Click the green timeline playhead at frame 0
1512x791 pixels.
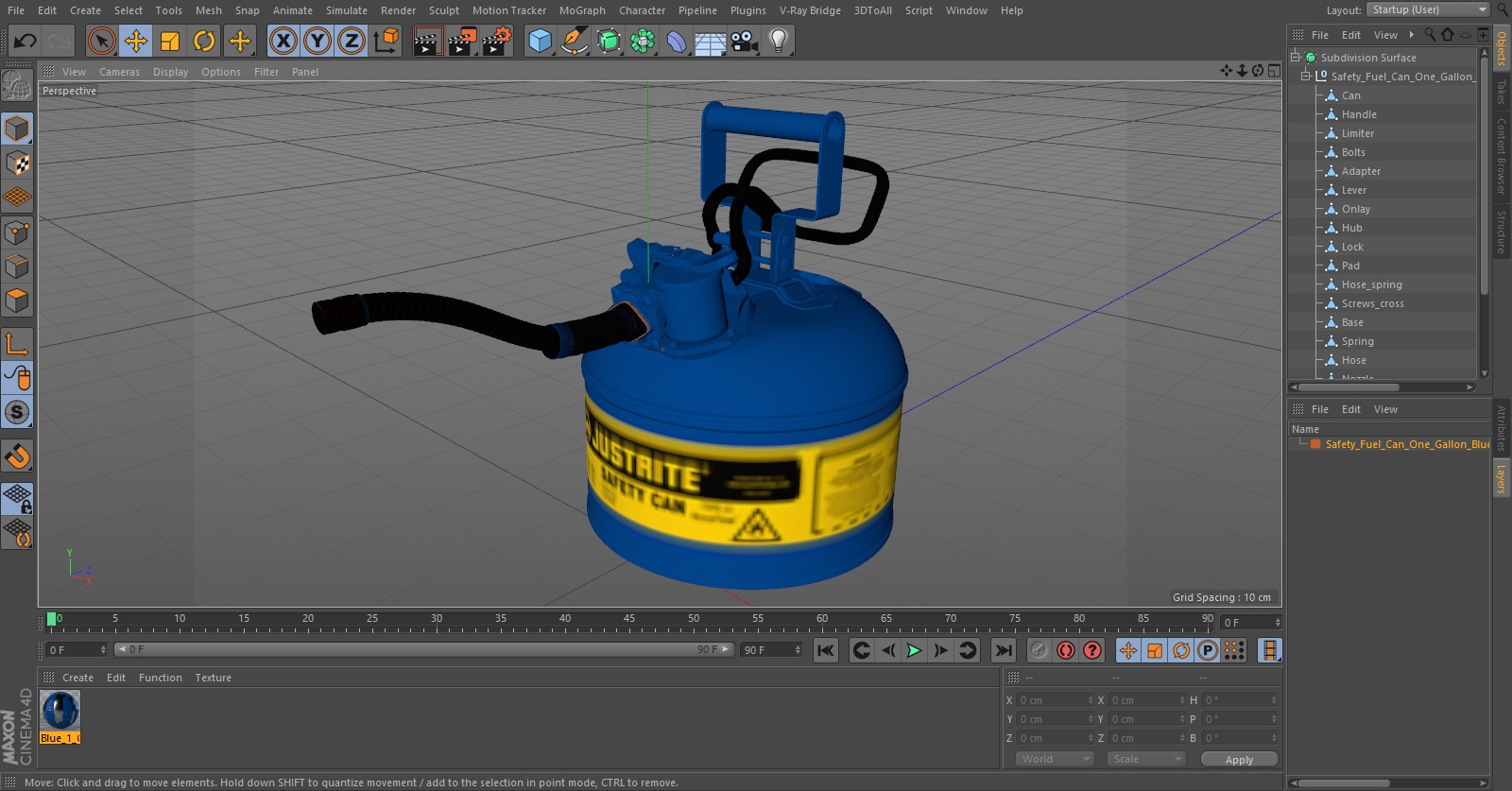[x=51, y=620]
